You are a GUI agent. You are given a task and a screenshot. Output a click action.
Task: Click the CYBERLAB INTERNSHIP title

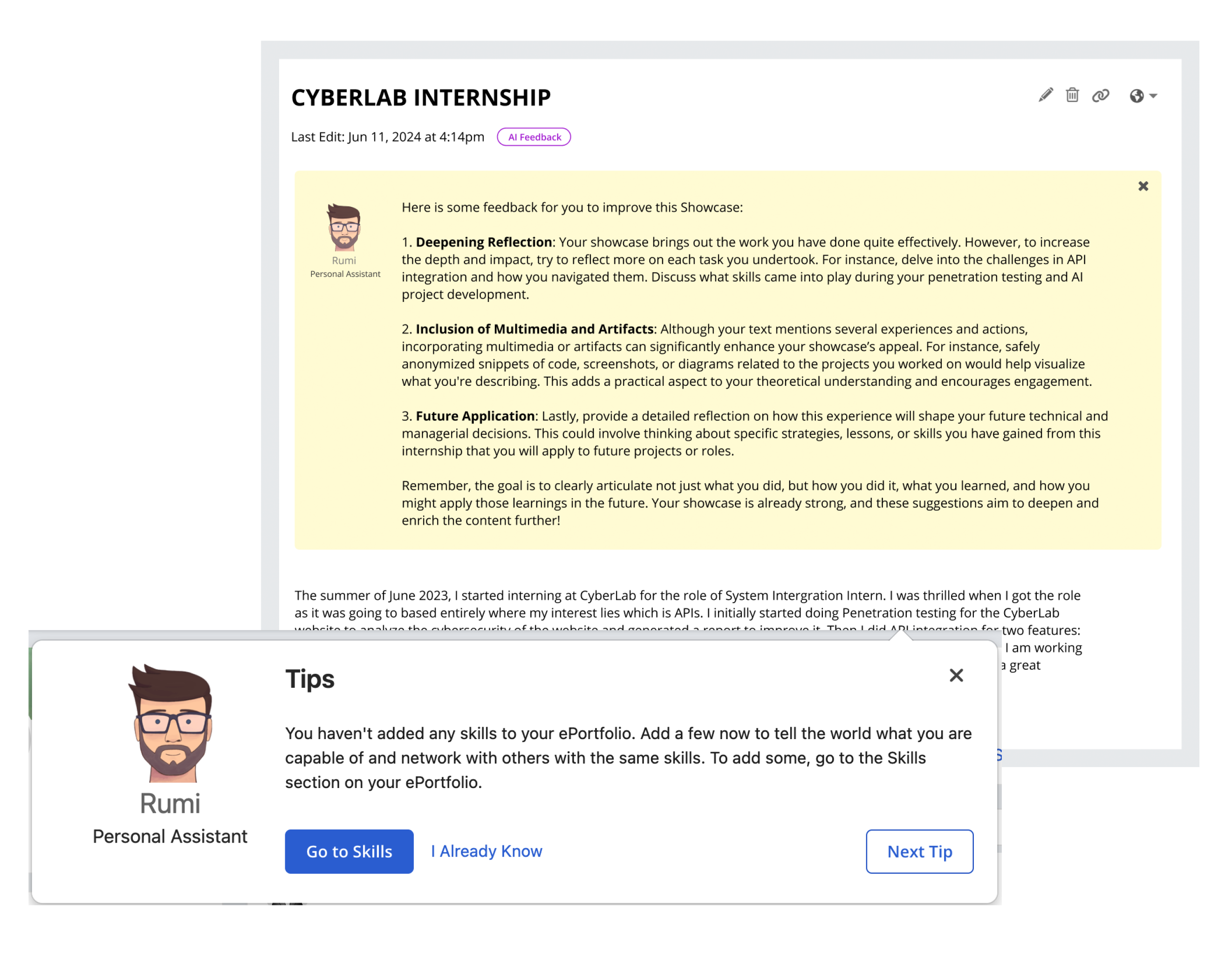click(x=421, y=97)
